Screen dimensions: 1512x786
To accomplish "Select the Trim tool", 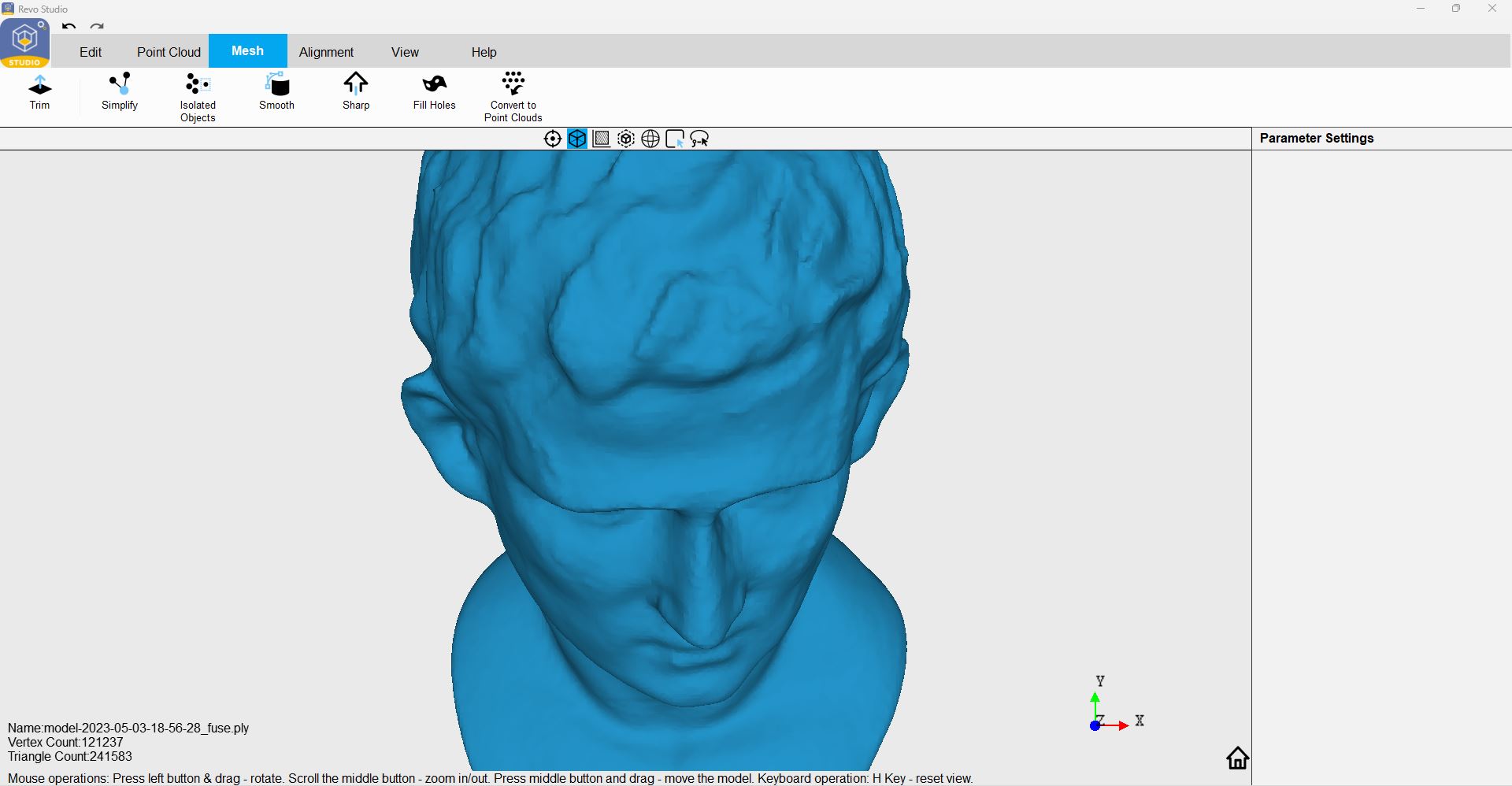I will tap(39, 92).
